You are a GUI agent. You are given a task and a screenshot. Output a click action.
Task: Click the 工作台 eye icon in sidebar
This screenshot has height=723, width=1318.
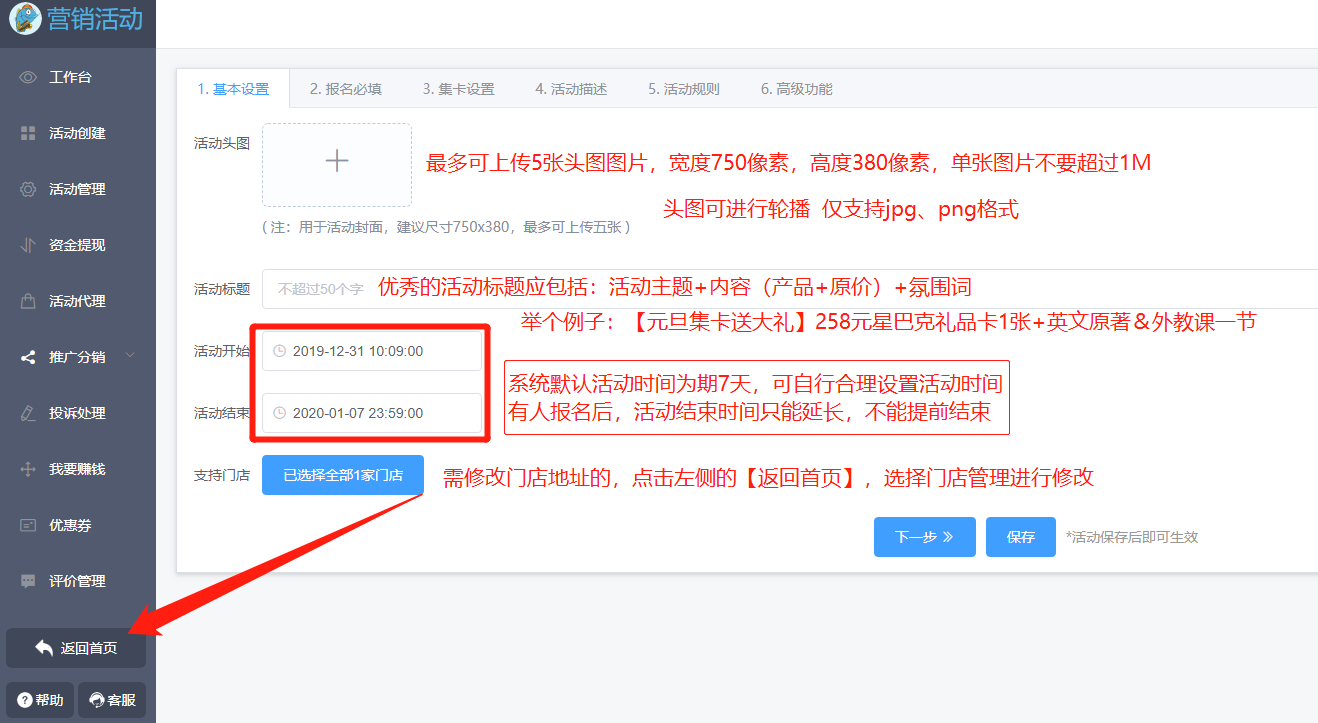pyautogui.click(x=28, y=77)
